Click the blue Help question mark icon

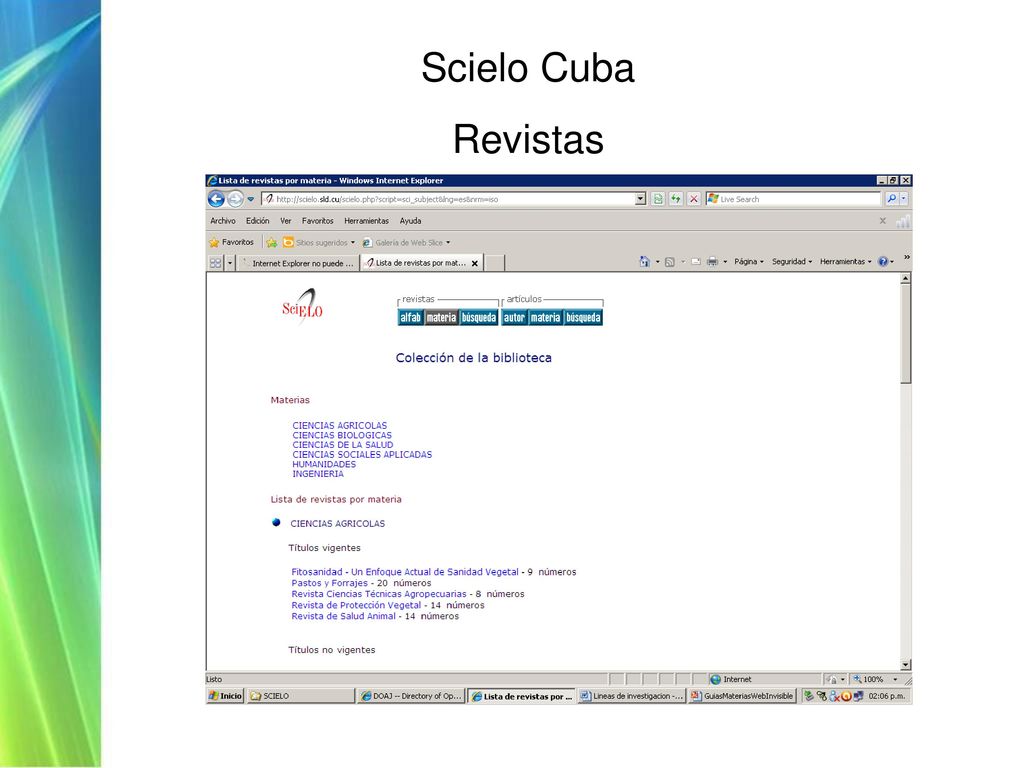point(883,262)
